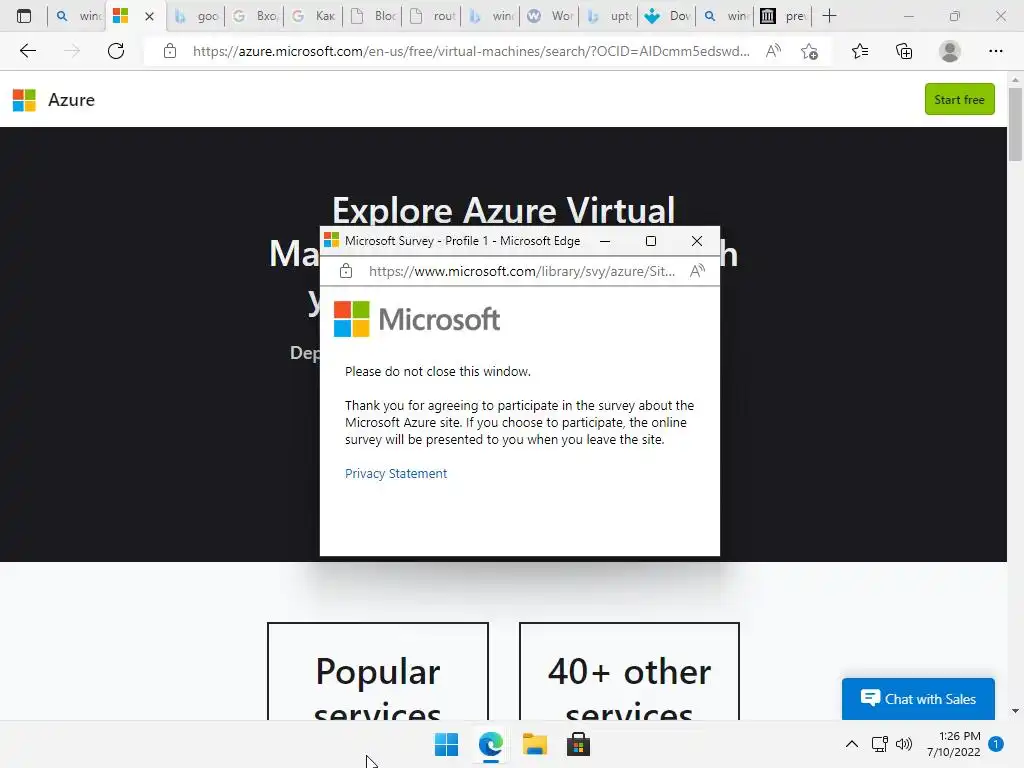Switch to the 'rout' tab

432,16
